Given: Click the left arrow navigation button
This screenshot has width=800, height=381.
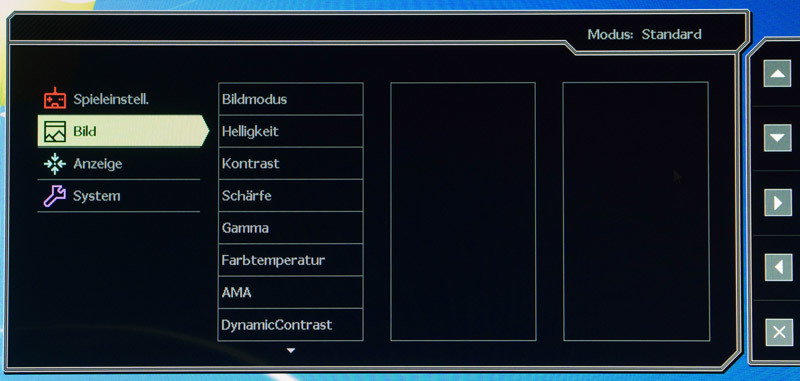Looking at the screenshot, I should coord(779,267).
